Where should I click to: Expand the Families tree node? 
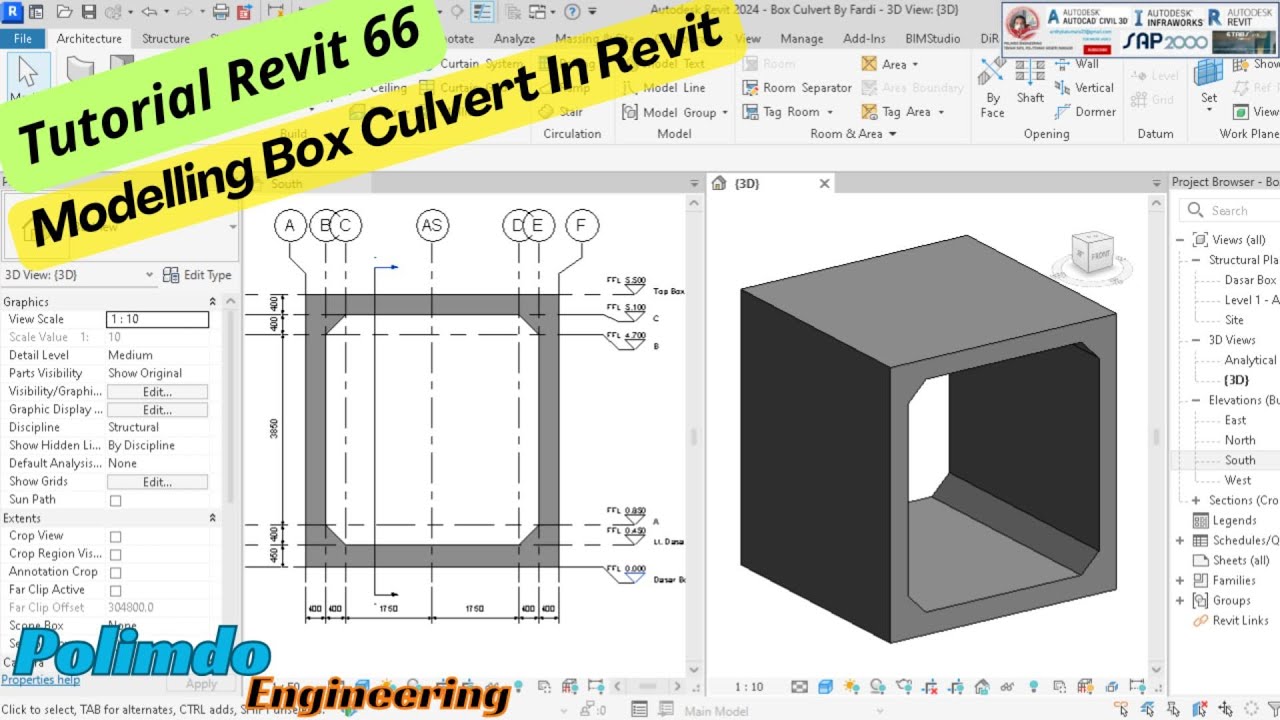[x=1180, y=580]
